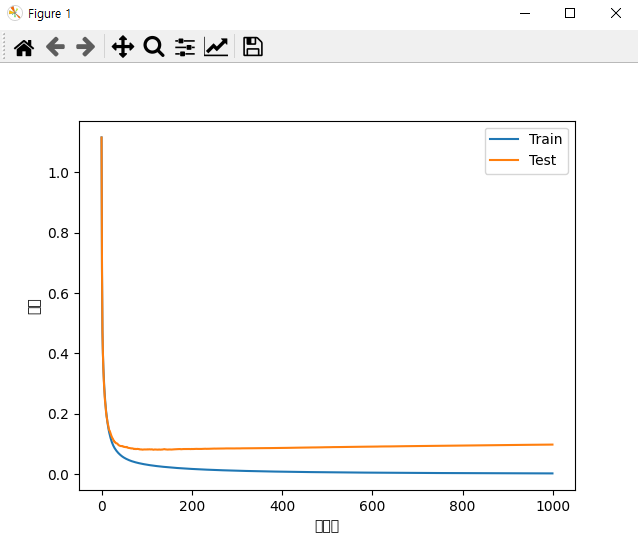Viewport: 638px width, 543px height.
Task: Activate the Pan axes tool
Action: 123,47
